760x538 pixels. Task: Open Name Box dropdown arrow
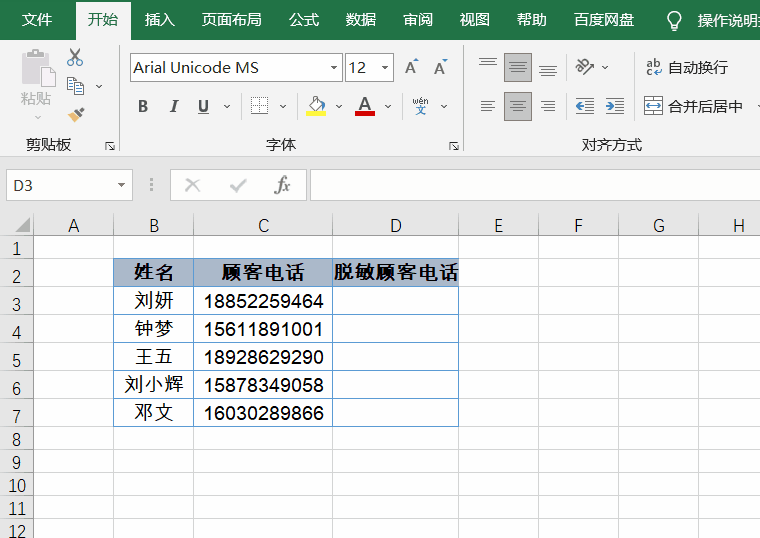click(121, 185)
